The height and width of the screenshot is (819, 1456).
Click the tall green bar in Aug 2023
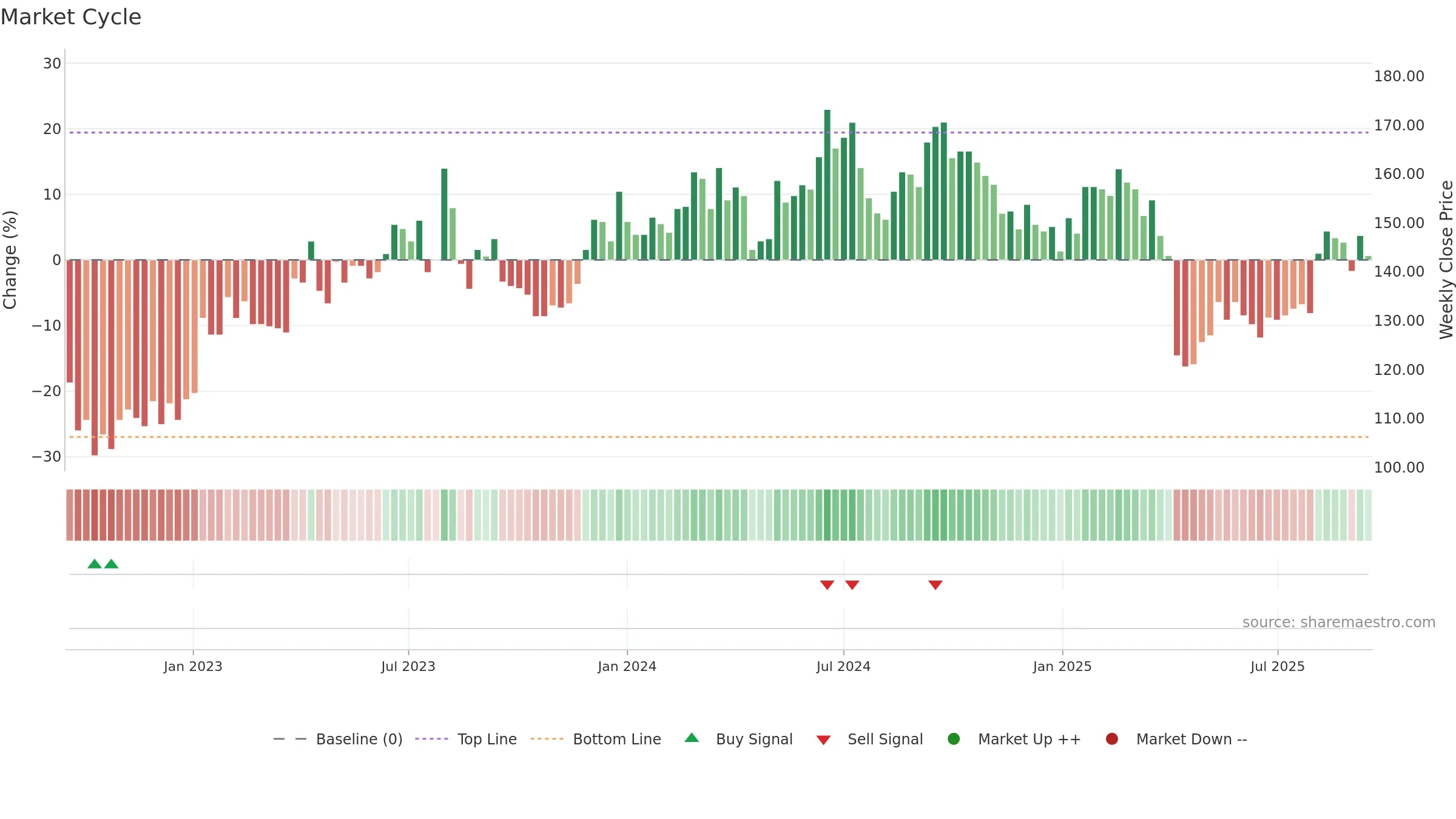[444, 214]
